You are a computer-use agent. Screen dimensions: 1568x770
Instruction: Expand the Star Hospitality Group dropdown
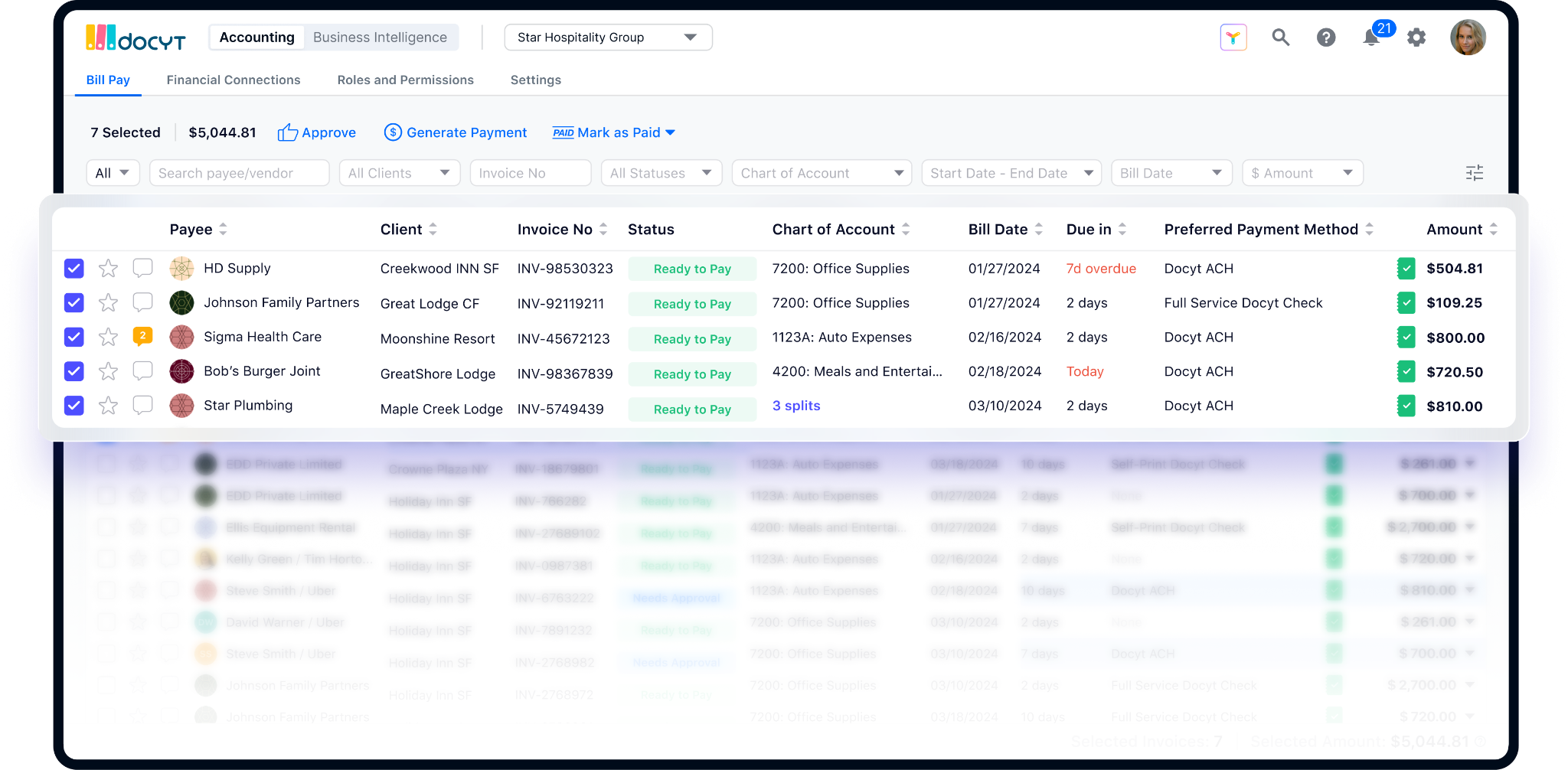pyautogui.click(x=608, y=38)
